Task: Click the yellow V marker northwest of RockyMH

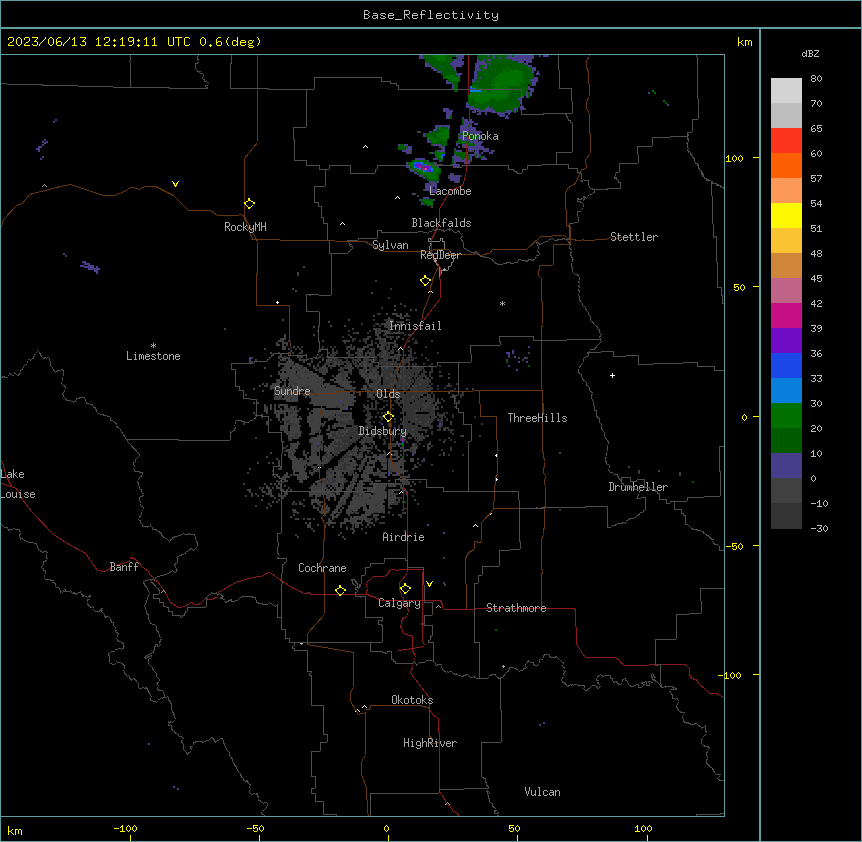Action: tap(175, 184)
